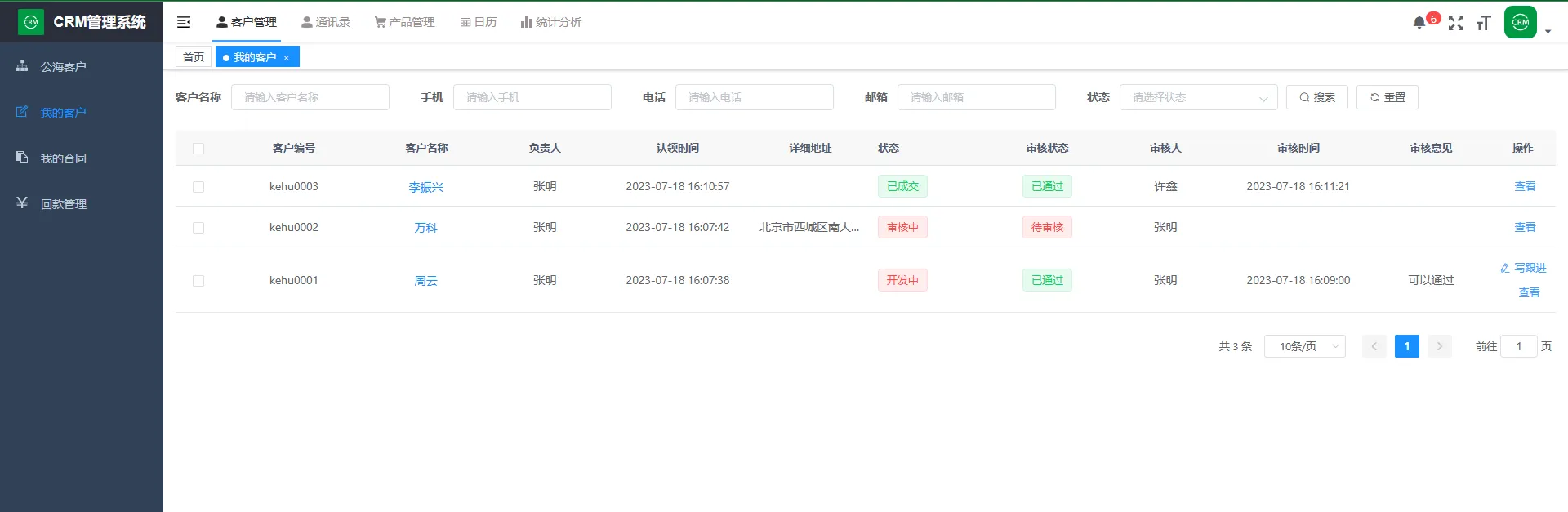
Task: Select the 产品管理 top menu
Action: tap(405, 22)
